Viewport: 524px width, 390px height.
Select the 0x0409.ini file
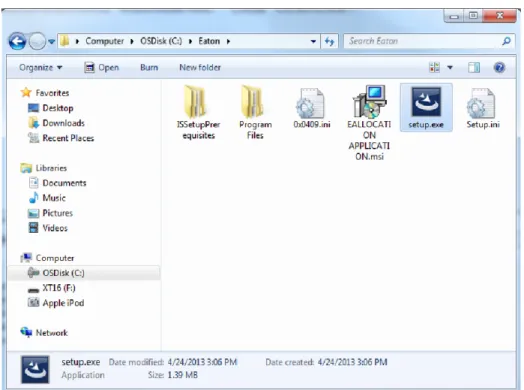click(312, 108)
